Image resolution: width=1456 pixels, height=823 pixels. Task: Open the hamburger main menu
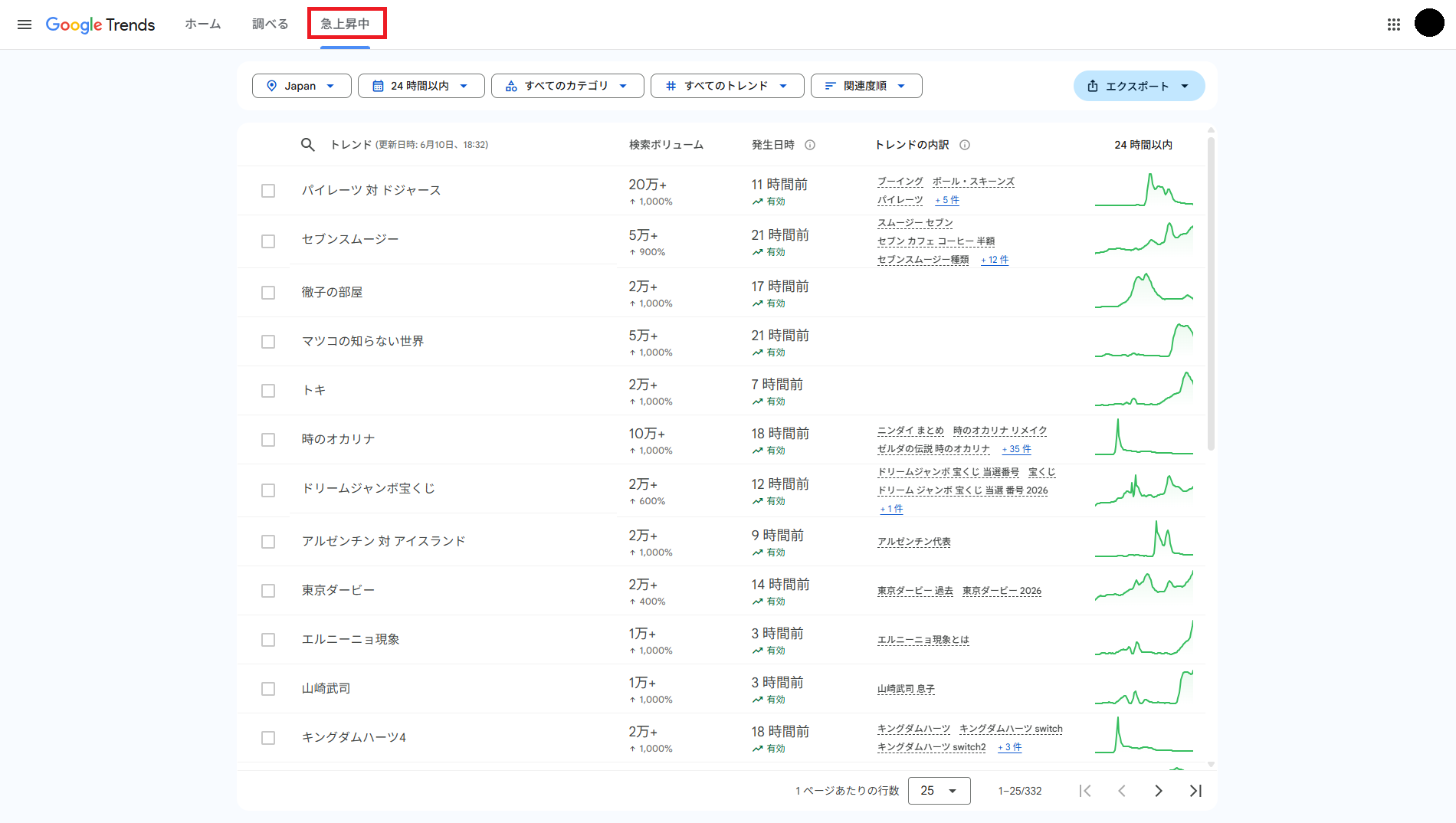click(25, 25)
